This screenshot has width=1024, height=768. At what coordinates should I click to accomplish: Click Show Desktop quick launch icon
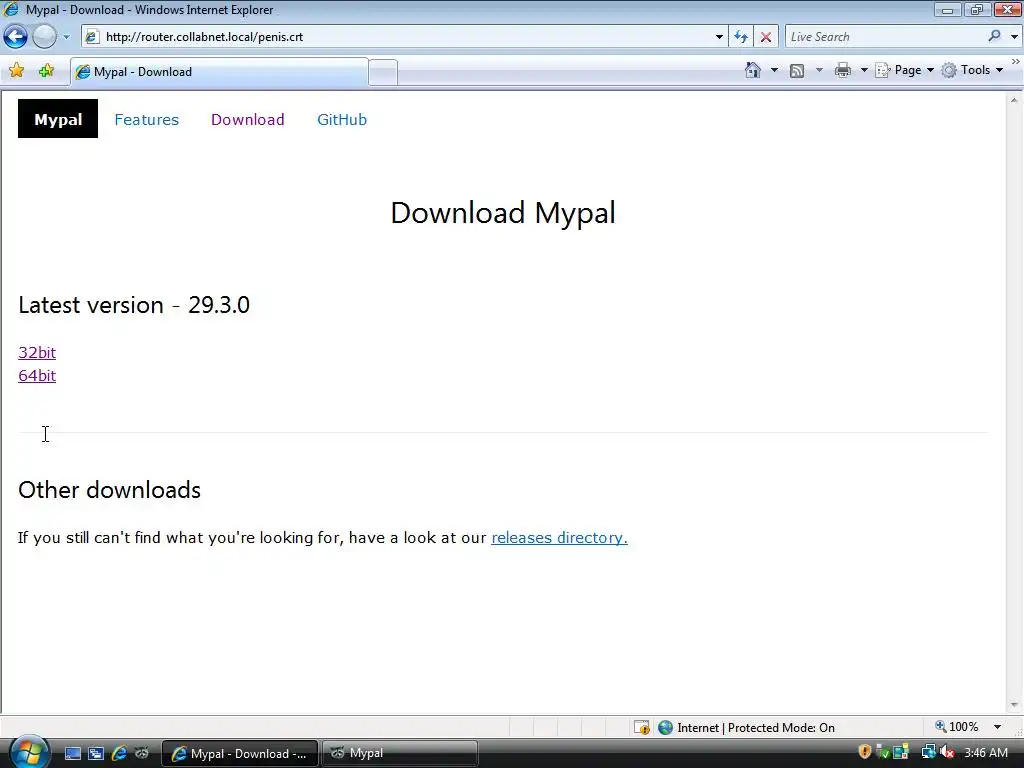click(x=72, y=754)
